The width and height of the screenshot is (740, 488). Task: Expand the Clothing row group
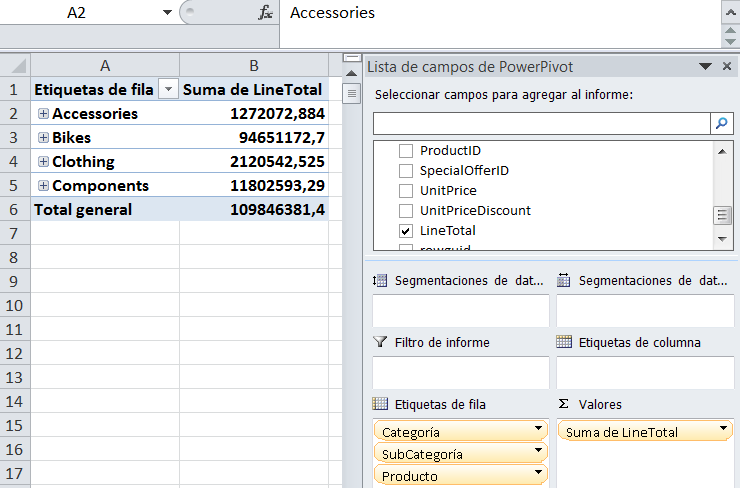tap(43, 162)
